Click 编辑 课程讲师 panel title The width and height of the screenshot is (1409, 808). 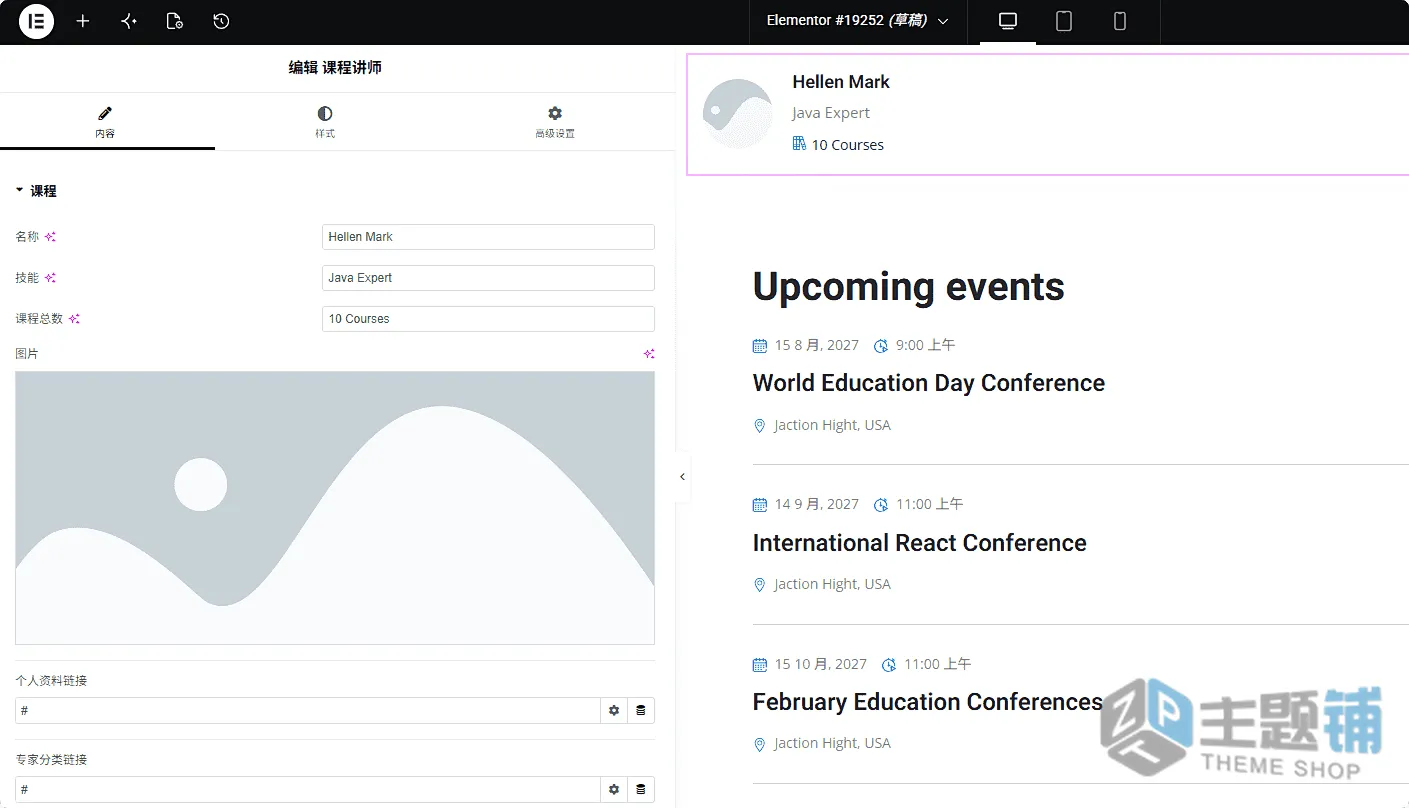click(x=335, y=68)
